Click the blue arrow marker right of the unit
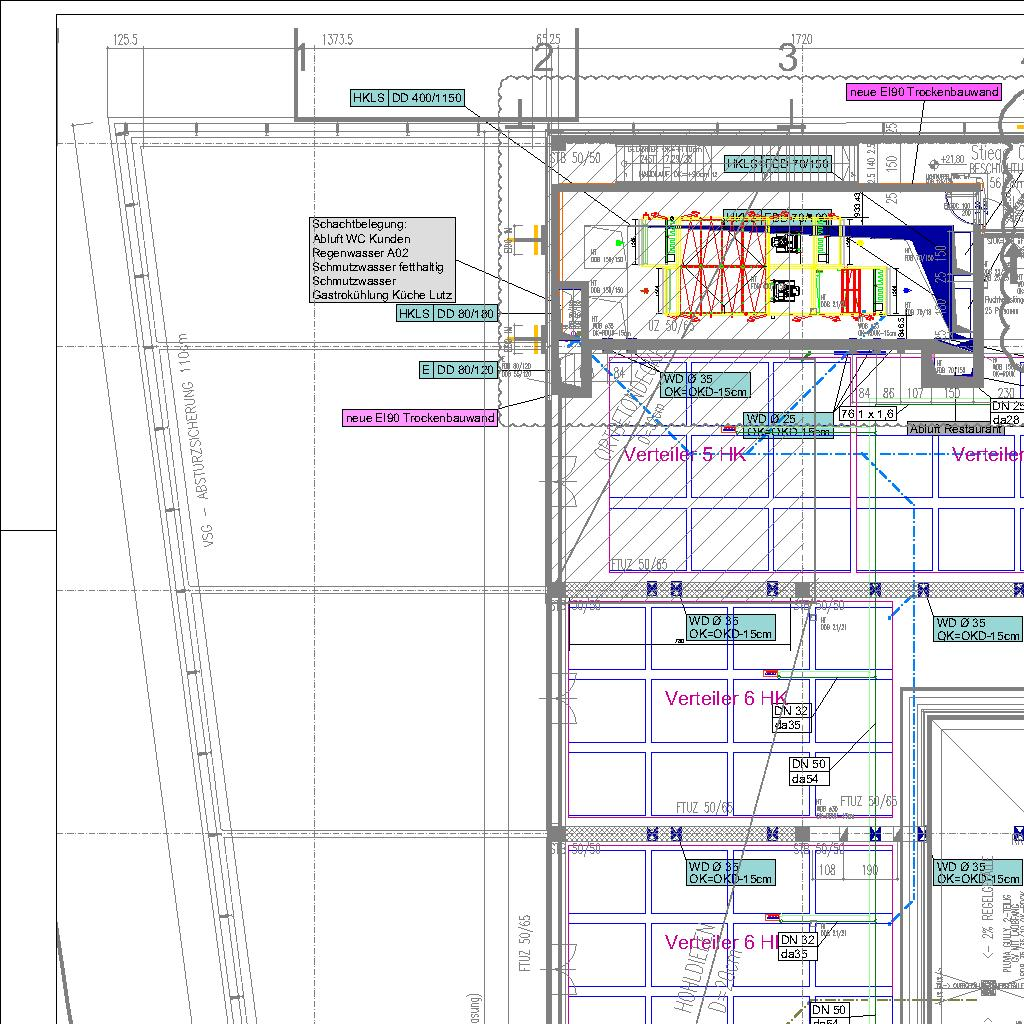The width and height of the screenshot is (1024, 1024). pyautogui.click(x=906, y=291)
